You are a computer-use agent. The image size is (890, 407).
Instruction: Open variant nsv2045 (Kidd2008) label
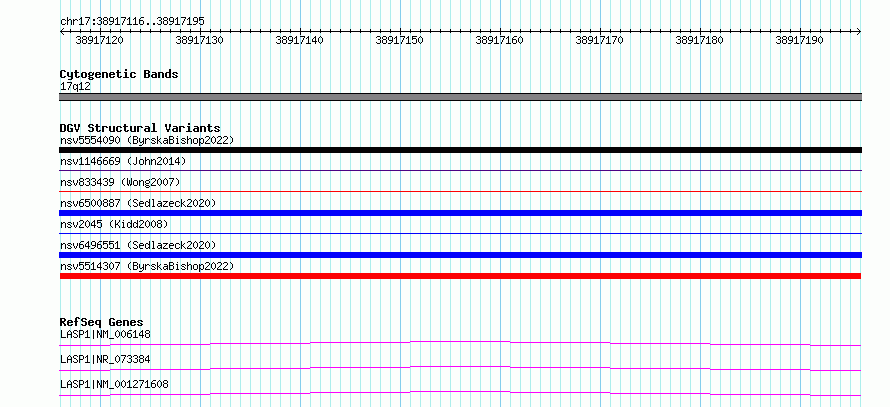pyautogui.click(x=114, y=224)
